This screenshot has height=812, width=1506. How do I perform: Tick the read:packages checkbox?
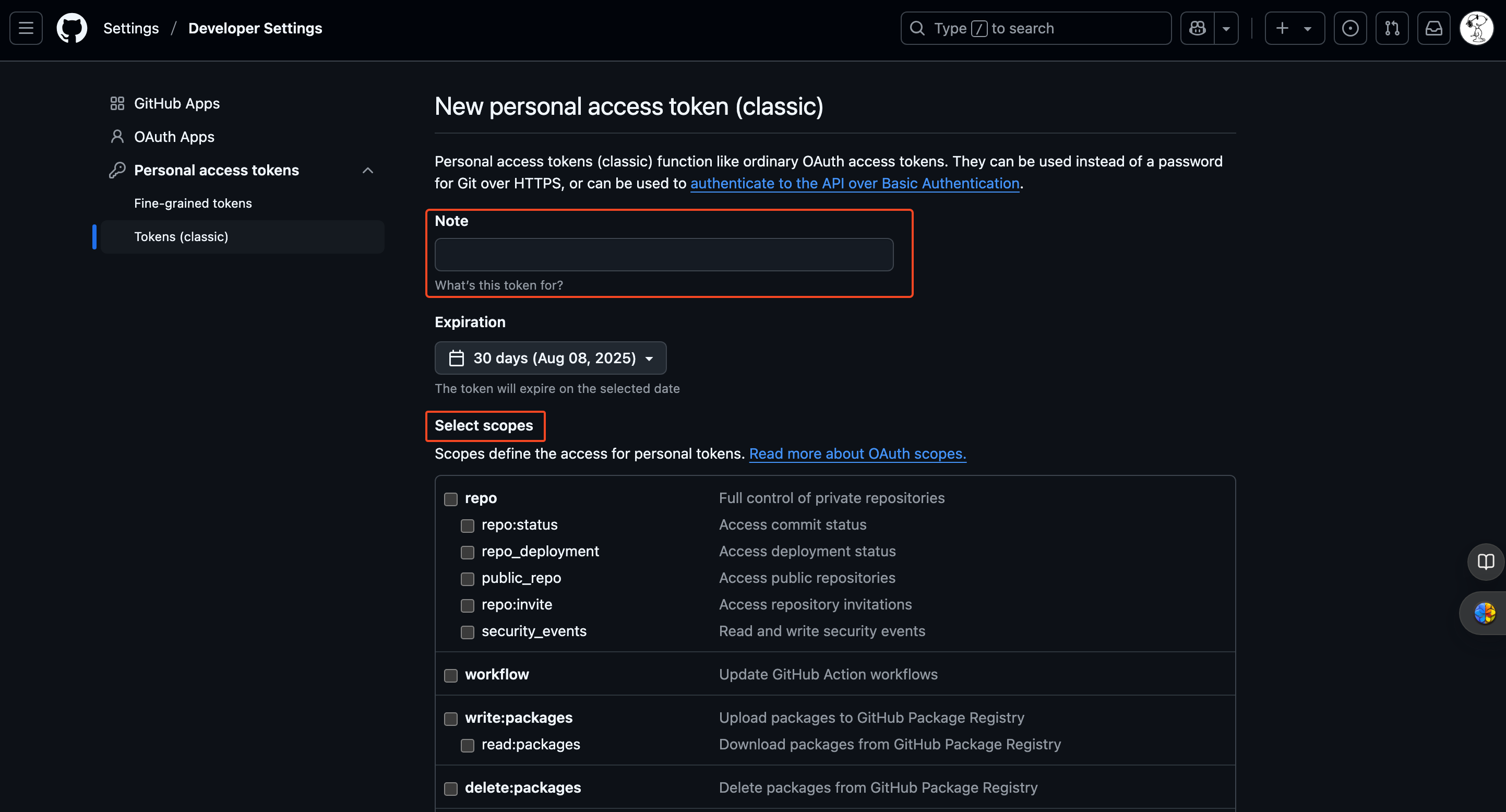(x=467, y=745)
